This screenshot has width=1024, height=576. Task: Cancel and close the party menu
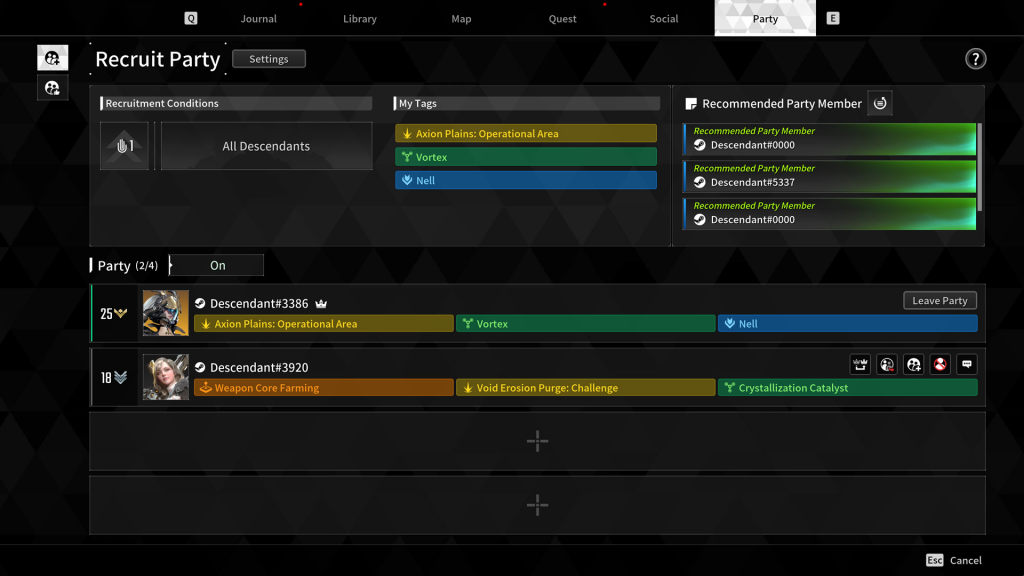(965, 560)
